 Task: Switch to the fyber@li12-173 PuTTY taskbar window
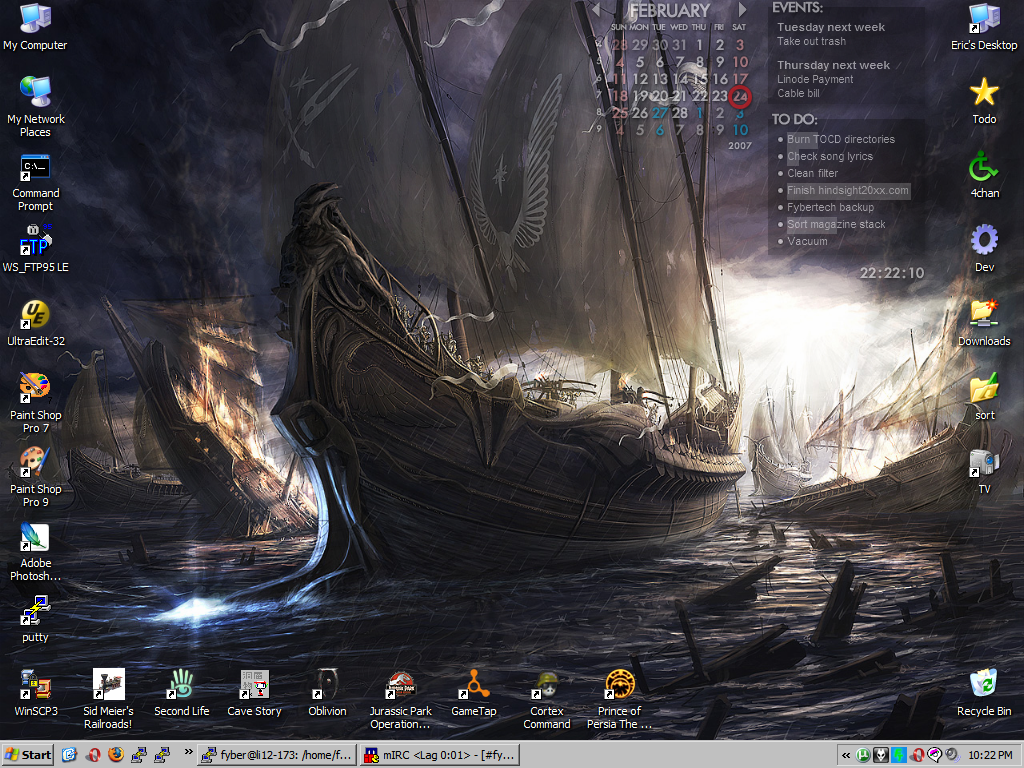[278, 755]
